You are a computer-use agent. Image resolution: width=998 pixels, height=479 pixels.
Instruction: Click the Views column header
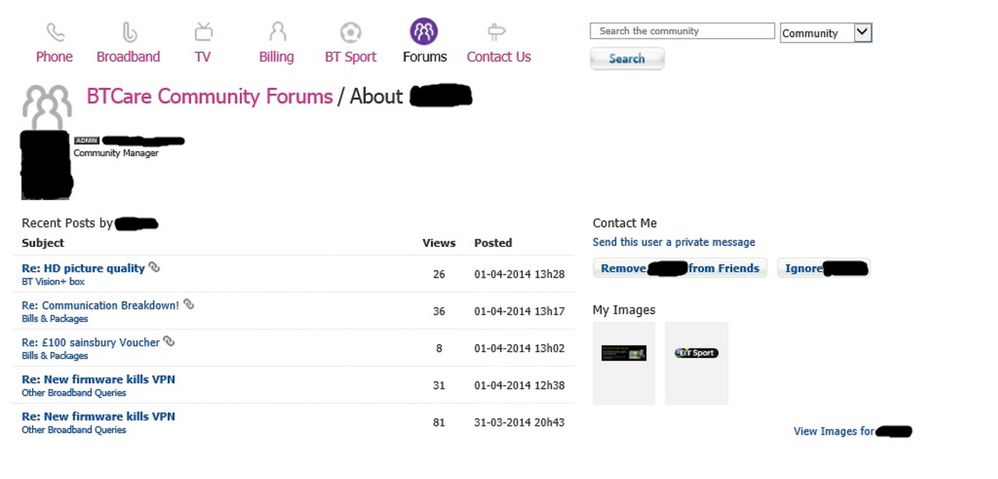(x=439, y=243)
